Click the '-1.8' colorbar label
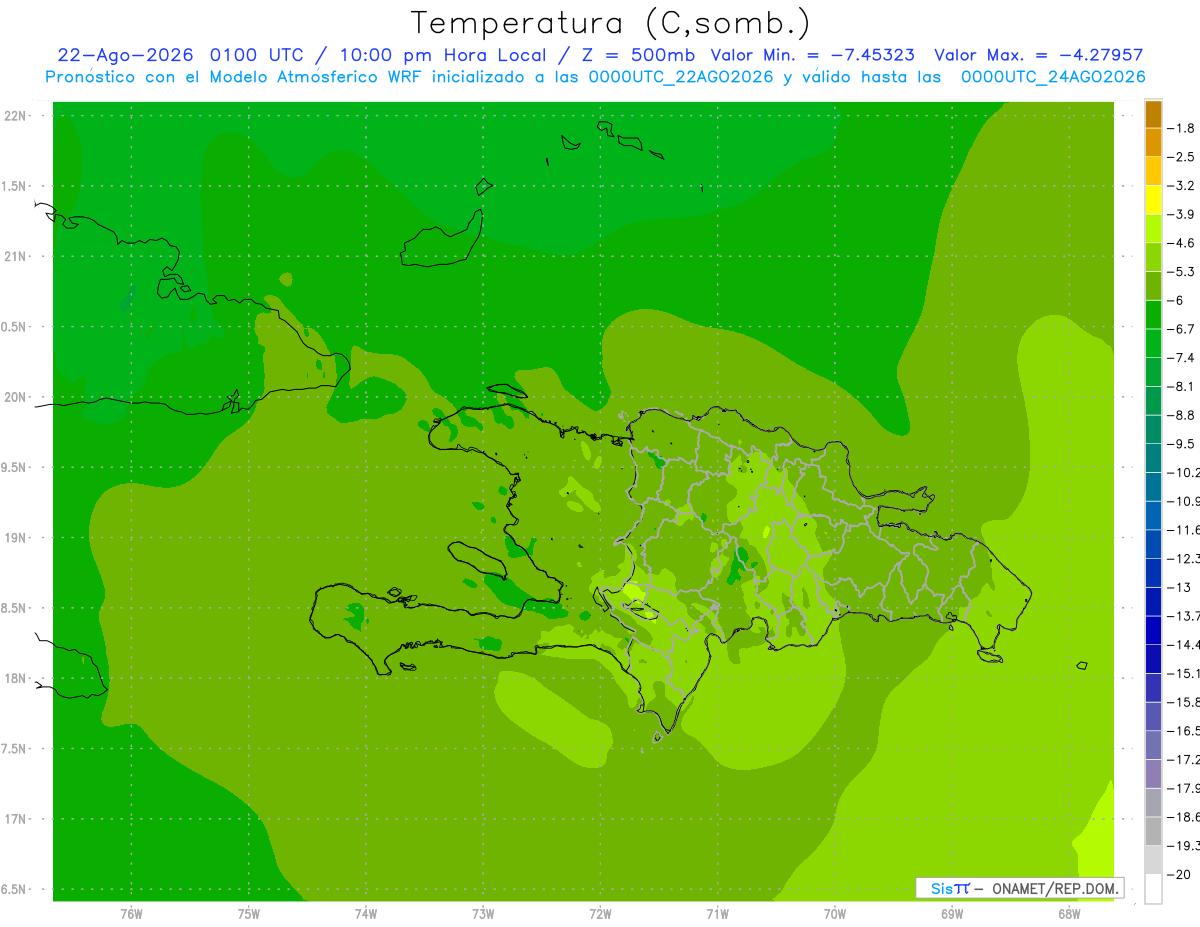 [1180, 128]
